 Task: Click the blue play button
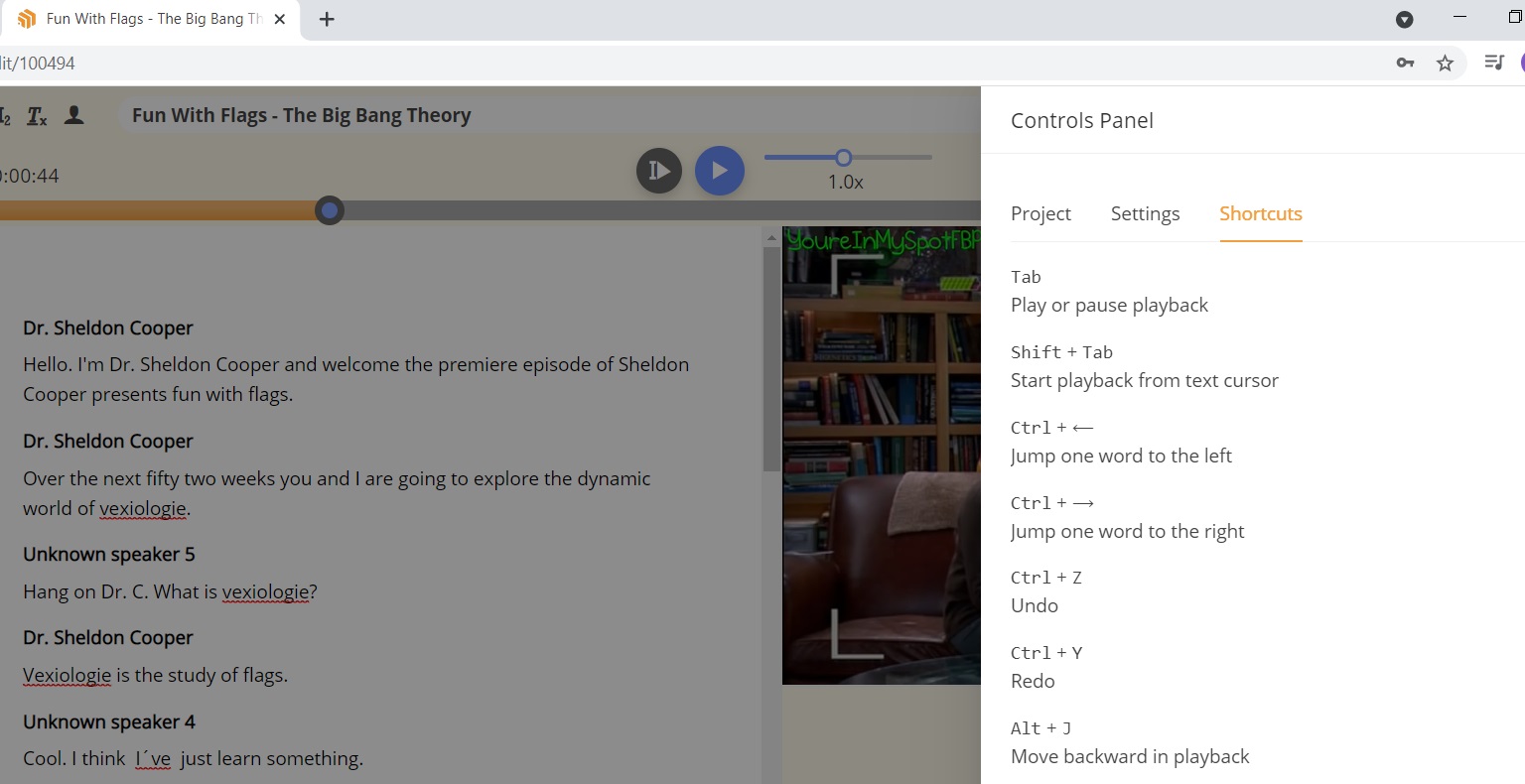(x=720, y=171)
